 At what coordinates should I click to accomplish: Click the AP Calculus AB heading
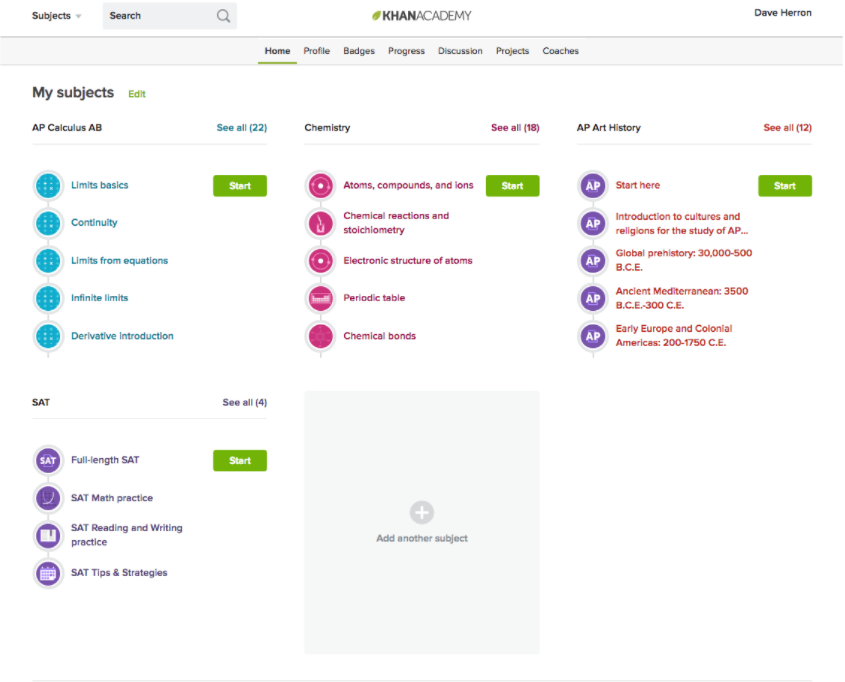pyautogui.click(x=67, y=128)
